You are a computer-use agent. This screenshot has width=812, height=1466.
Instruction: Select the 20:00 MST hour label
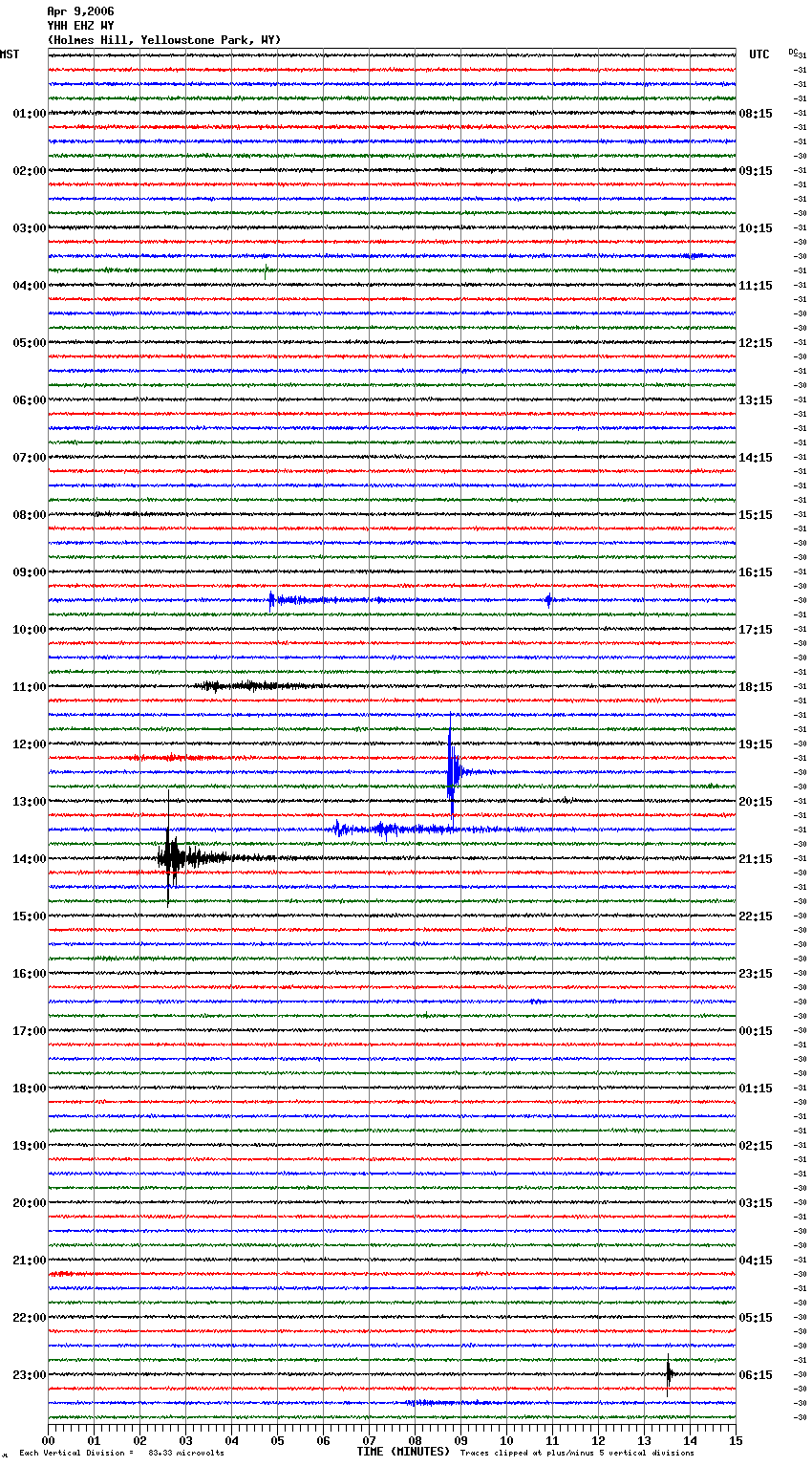(x=29, y=1203)
